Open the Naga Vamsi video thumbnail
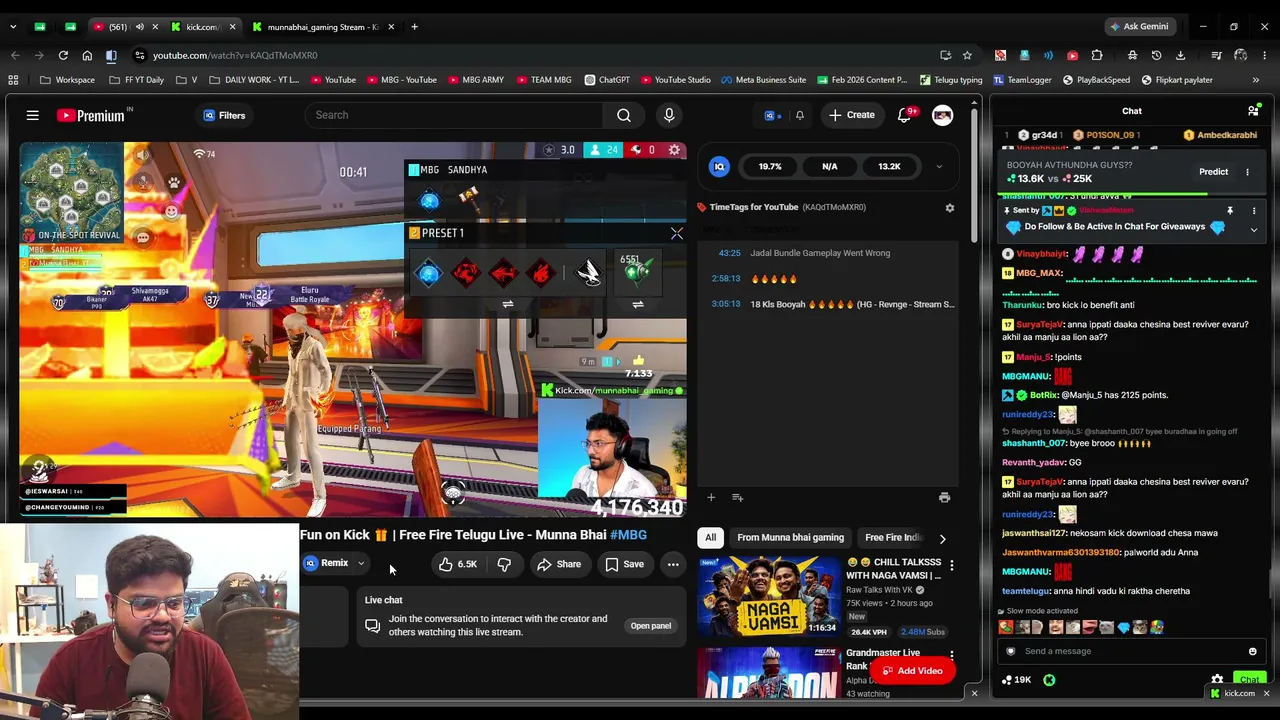Viewport: 1280px width, 720px height. (x=768, y=596)
